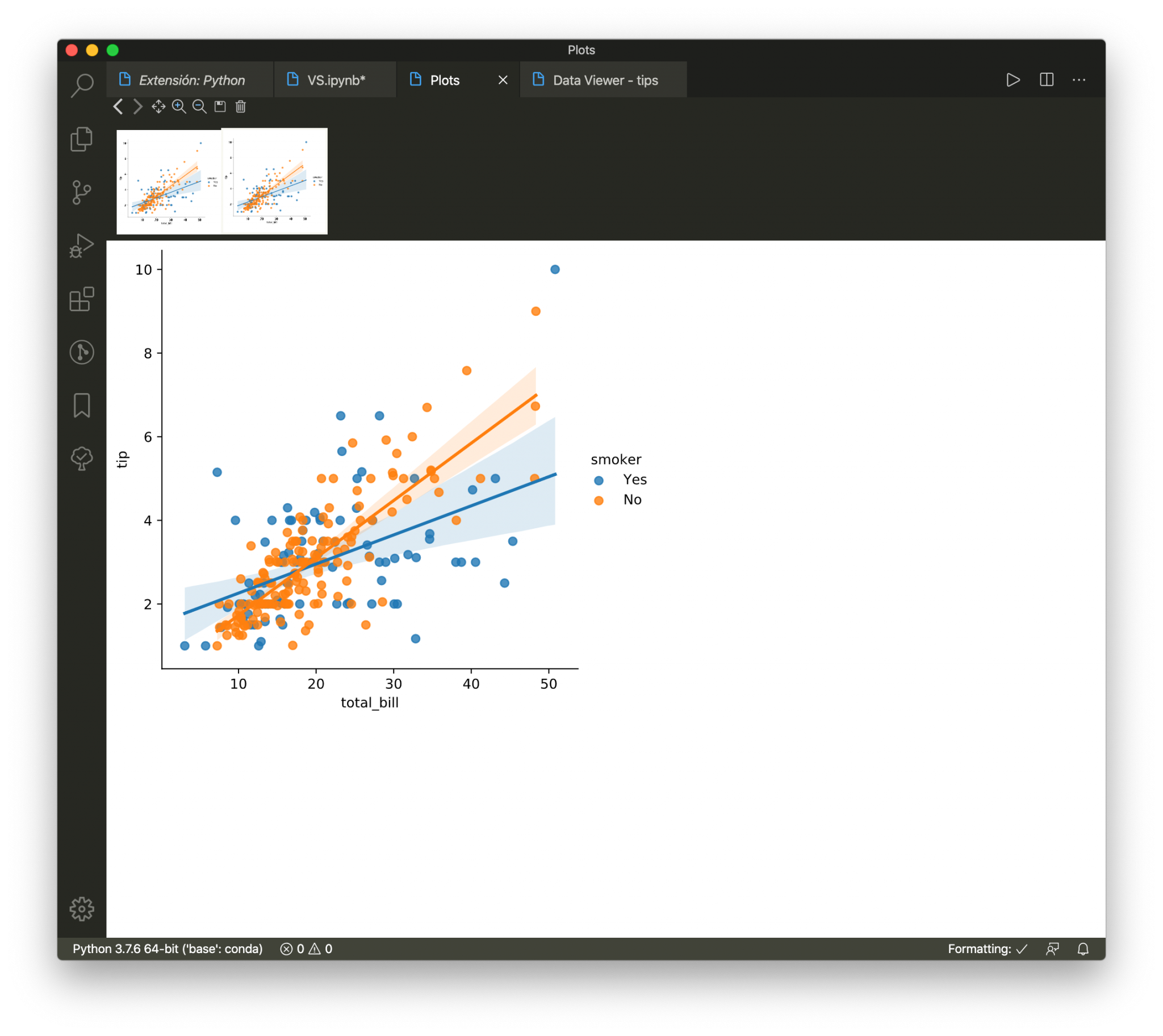Select the first plot thumbnail
The image size is (1163, 1036).
[x=169, y=181]
